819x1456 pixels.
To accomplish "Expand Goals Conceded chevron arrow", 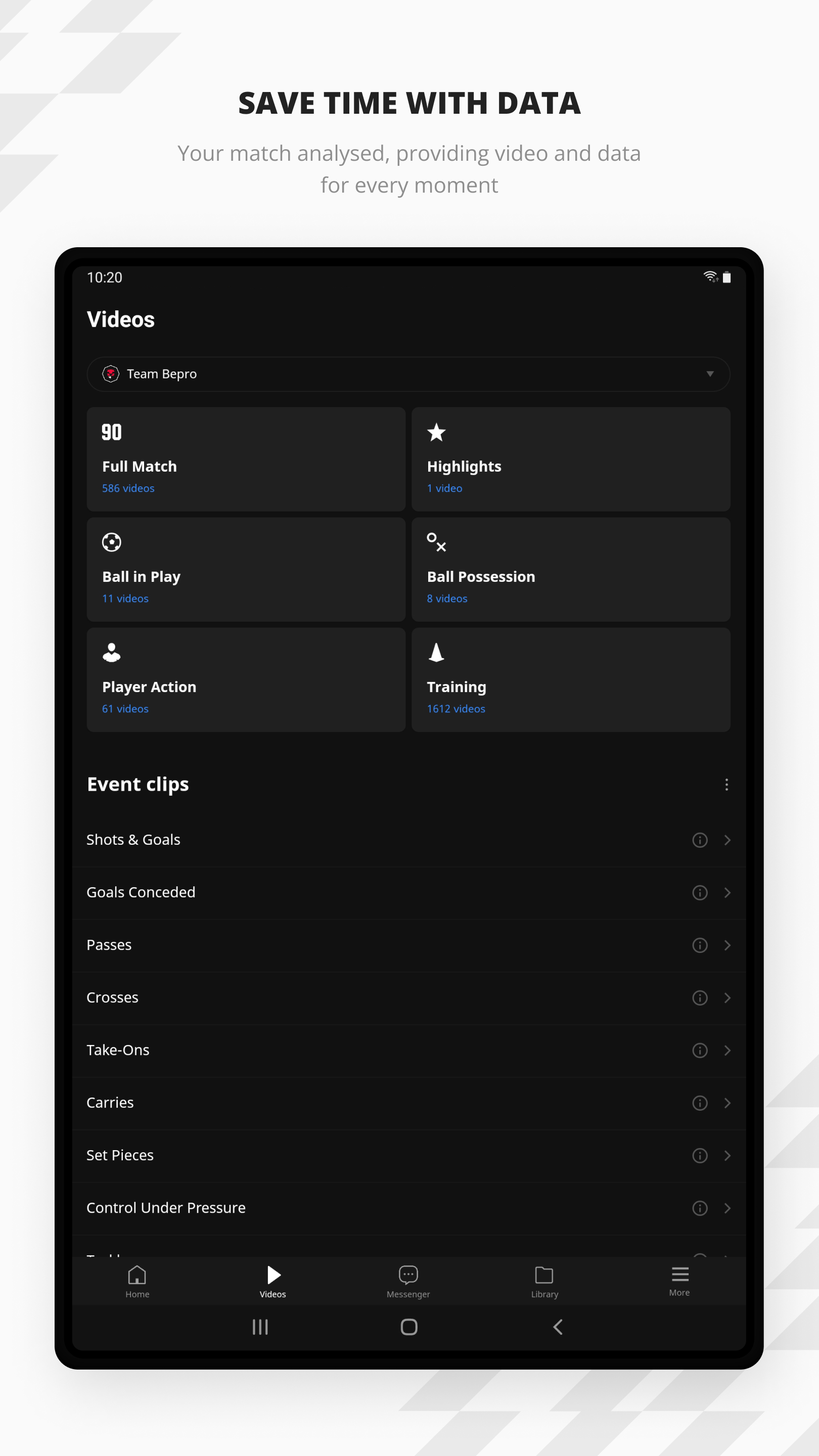I will point(727,892).
